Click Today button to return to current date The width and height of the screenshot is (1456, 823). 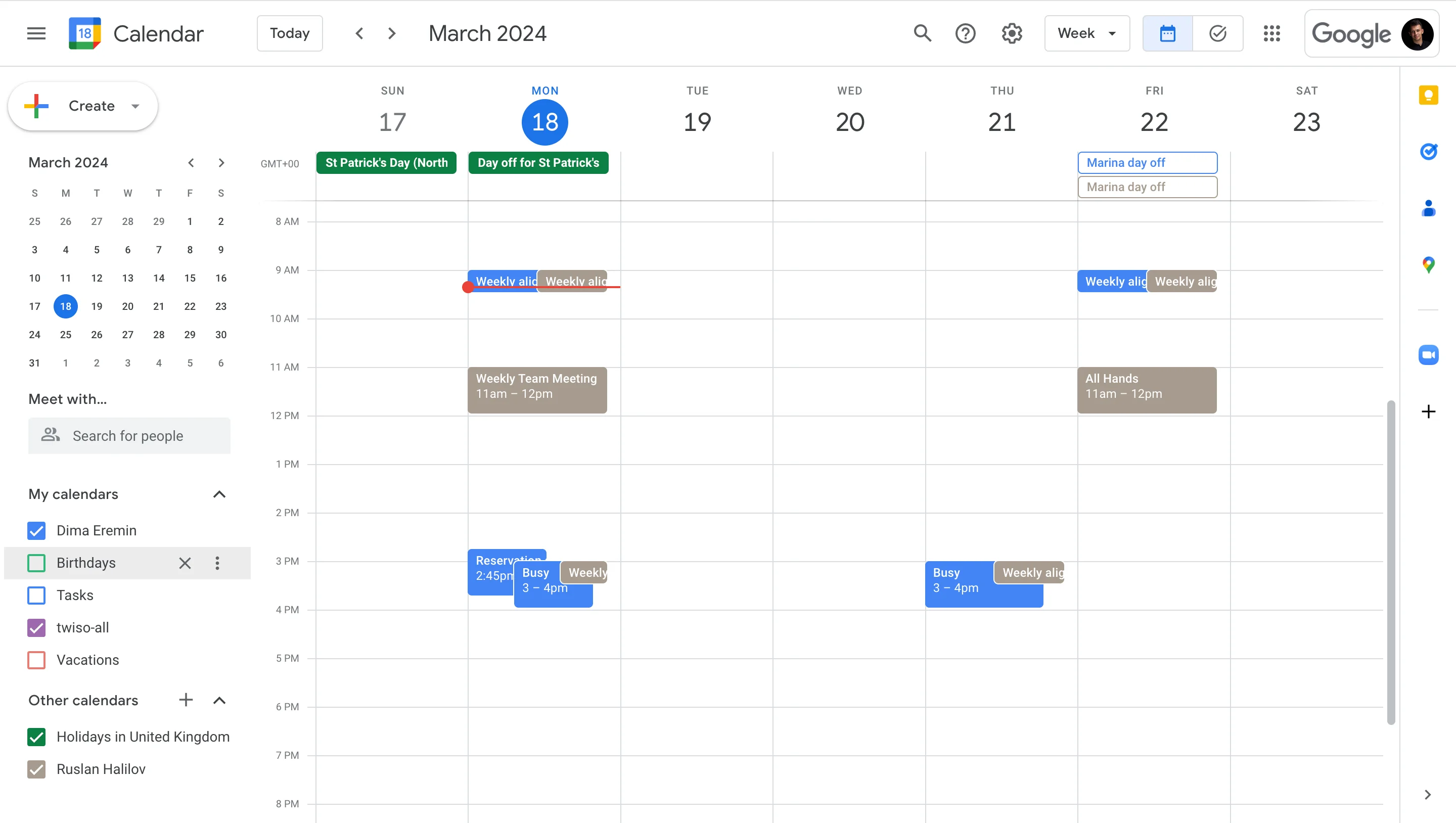(x=288, y=33)
